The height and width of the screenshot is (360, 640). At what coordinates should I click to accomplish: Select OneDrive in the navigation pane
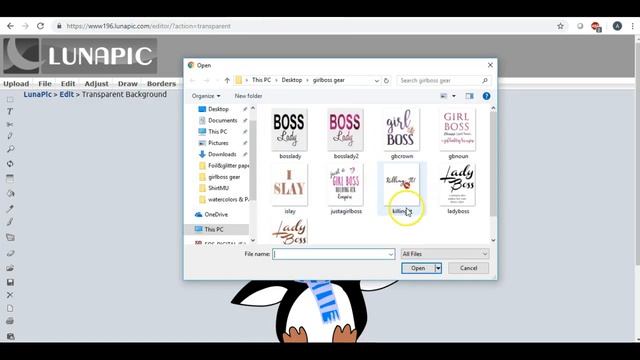tap(216, 214)
